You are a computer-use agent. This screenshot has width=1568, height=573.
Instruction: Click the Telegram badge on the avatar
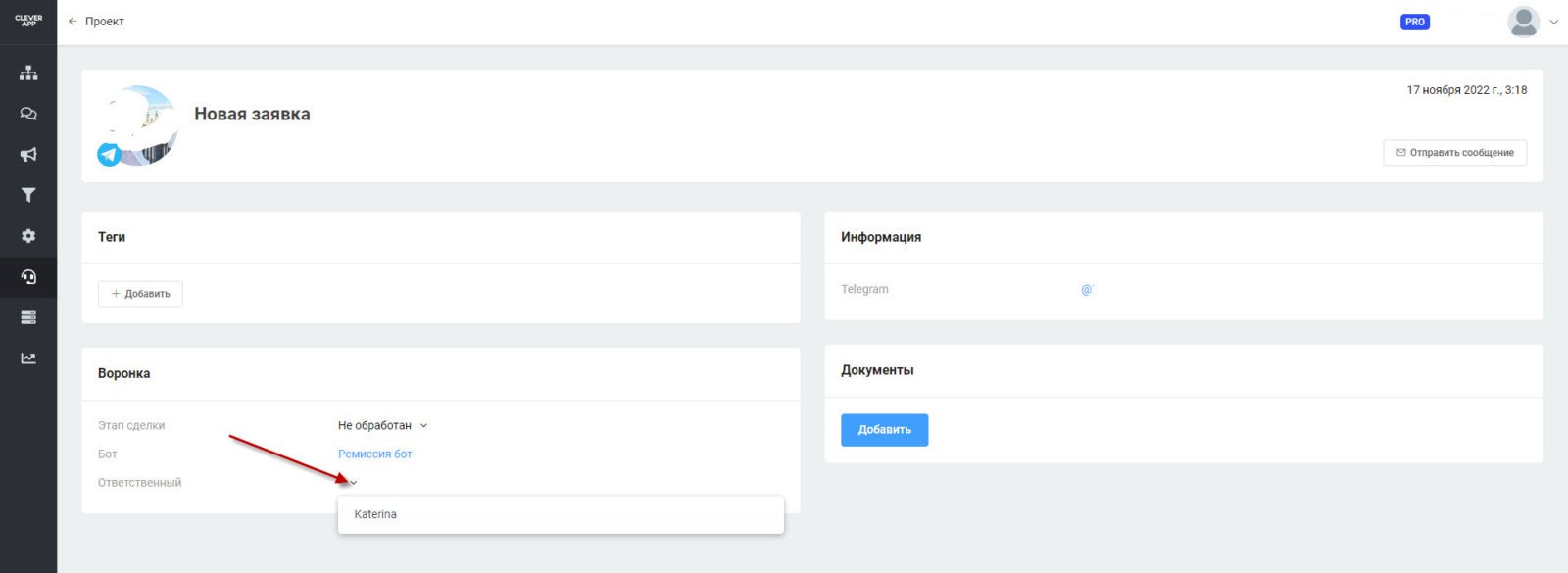[109, 155]
